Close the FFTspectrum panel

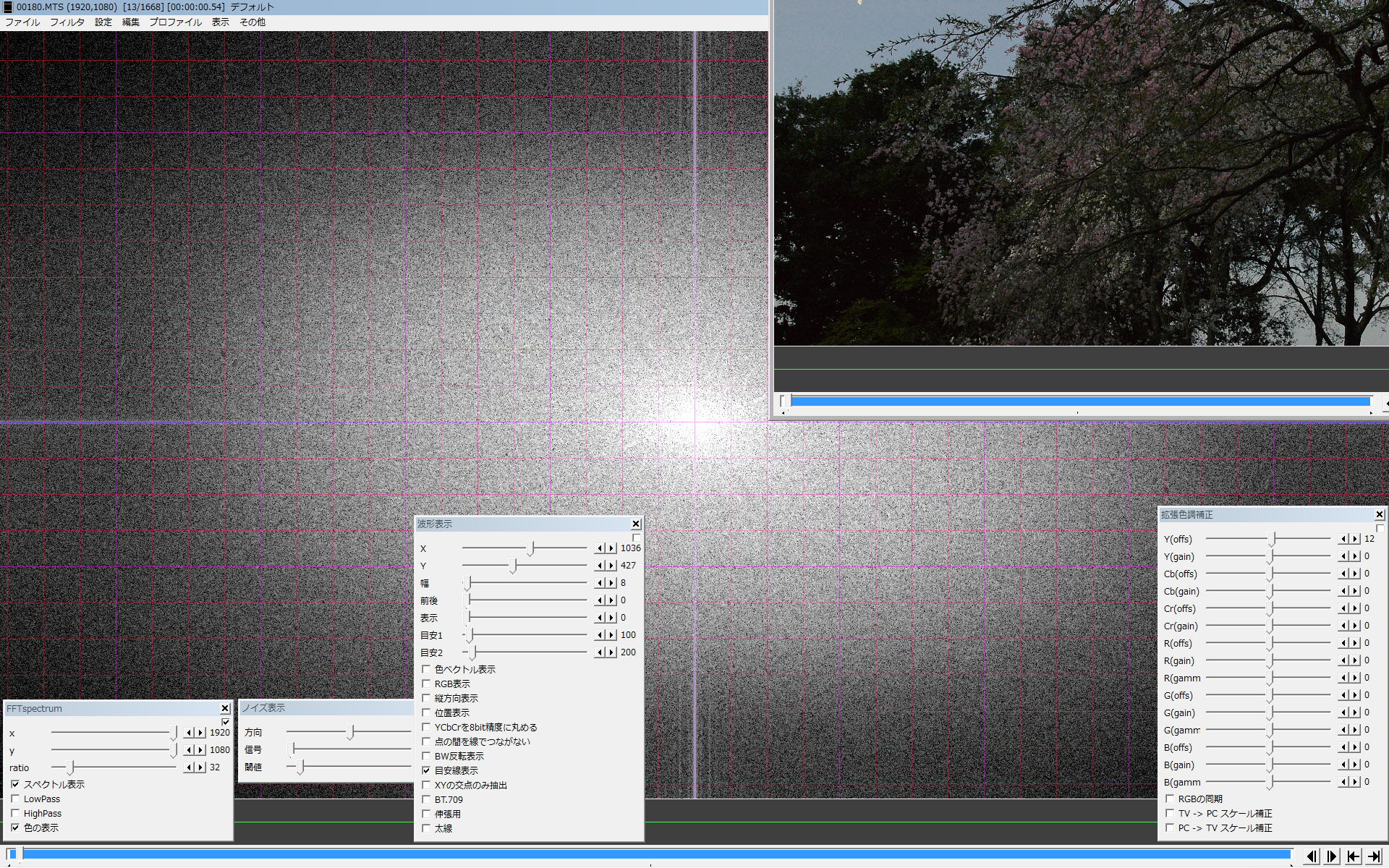(x=225, y=709)
